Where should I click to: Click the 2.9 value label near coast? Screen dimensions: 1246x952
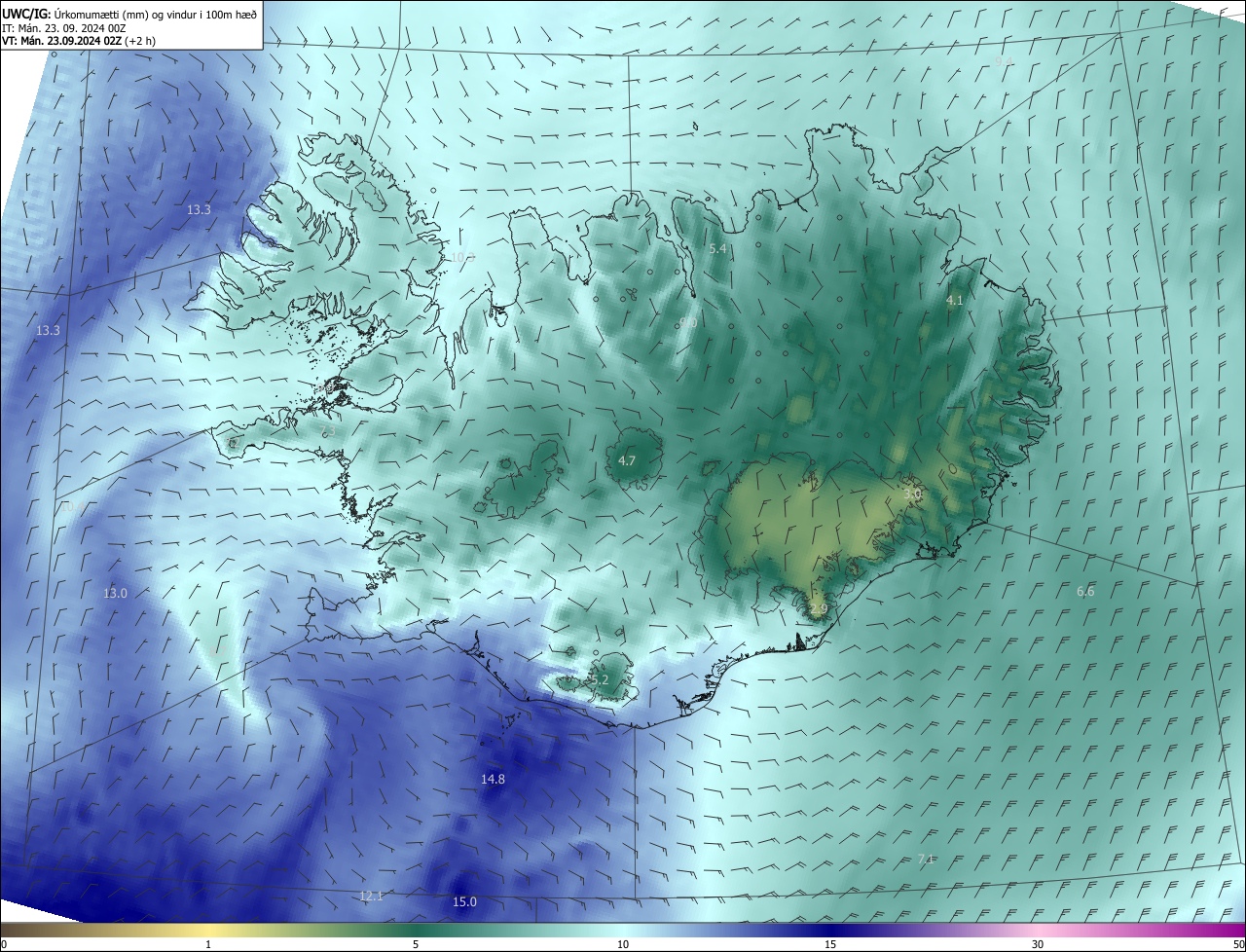818,609
